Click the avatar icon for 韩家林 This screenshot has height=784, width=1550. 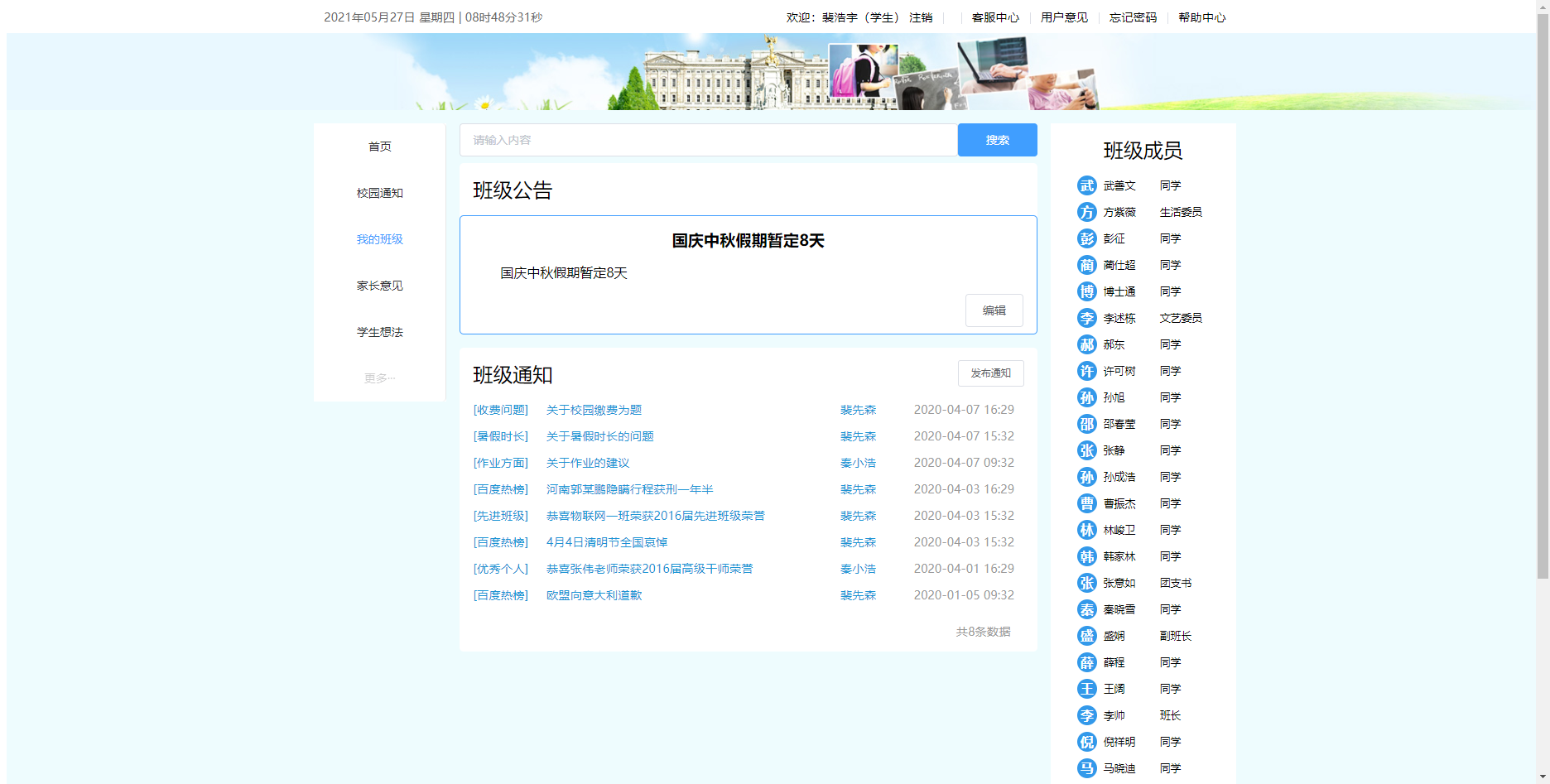tap(1086, 556)
